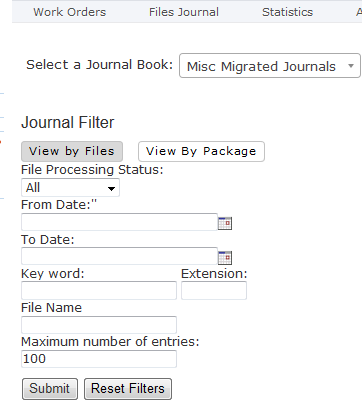
Task: Click the Reset Filters button
Action: click(x=128, y=389)
